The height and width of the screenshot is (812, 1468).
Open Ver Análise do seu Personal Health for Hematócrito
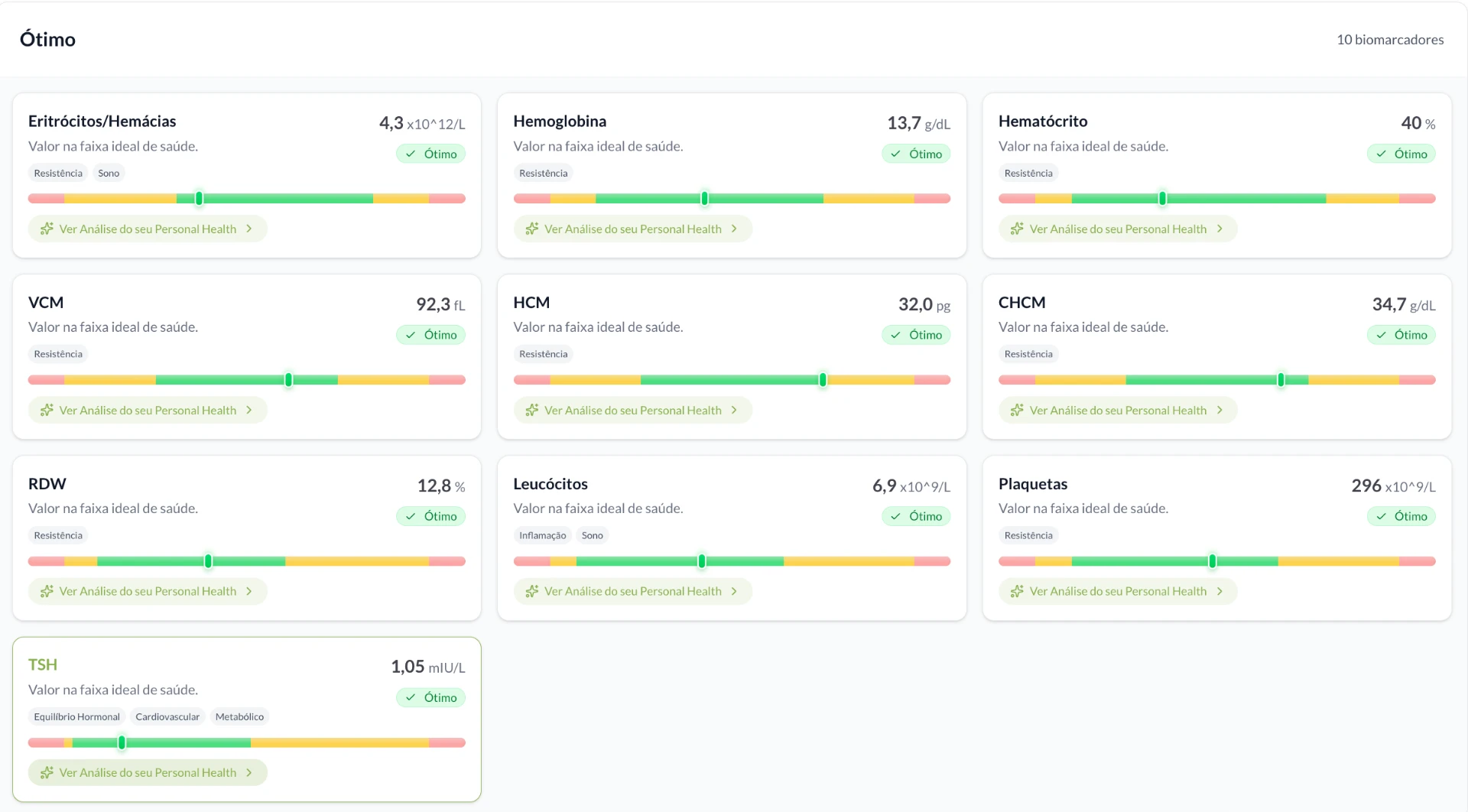coord(1118,229)
